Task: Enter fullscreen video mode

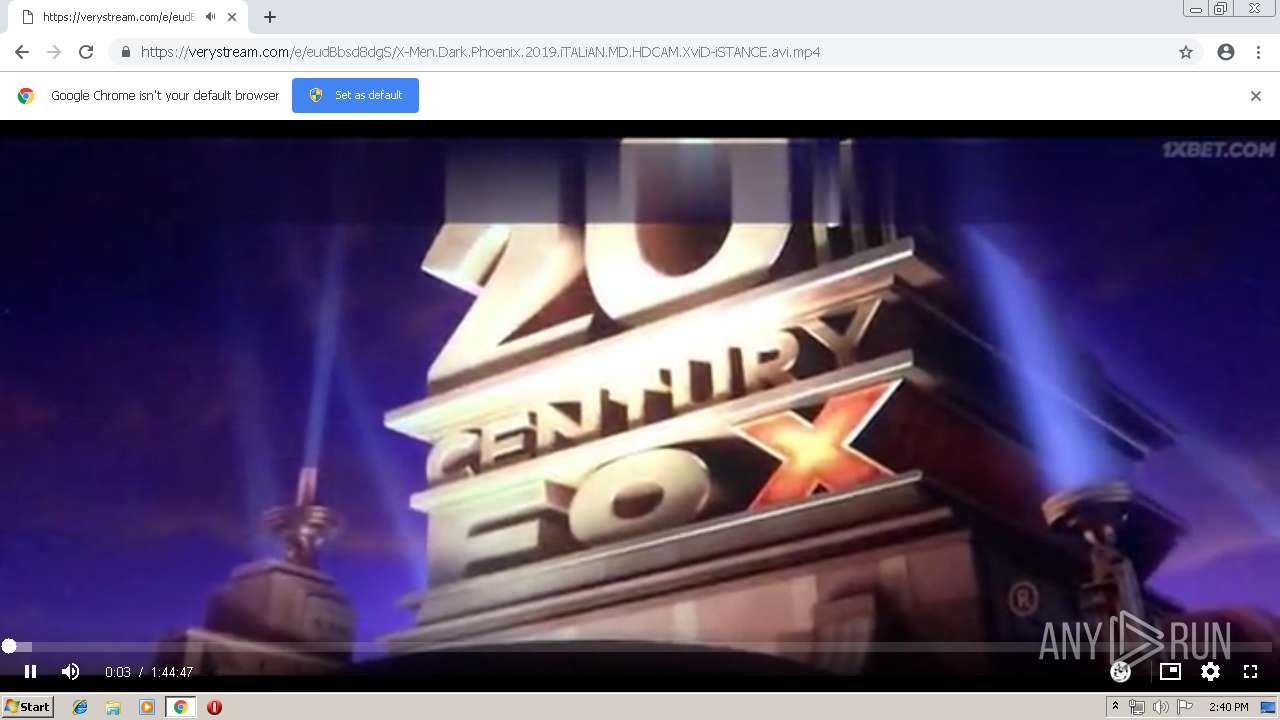Action: click(1250, 672)
